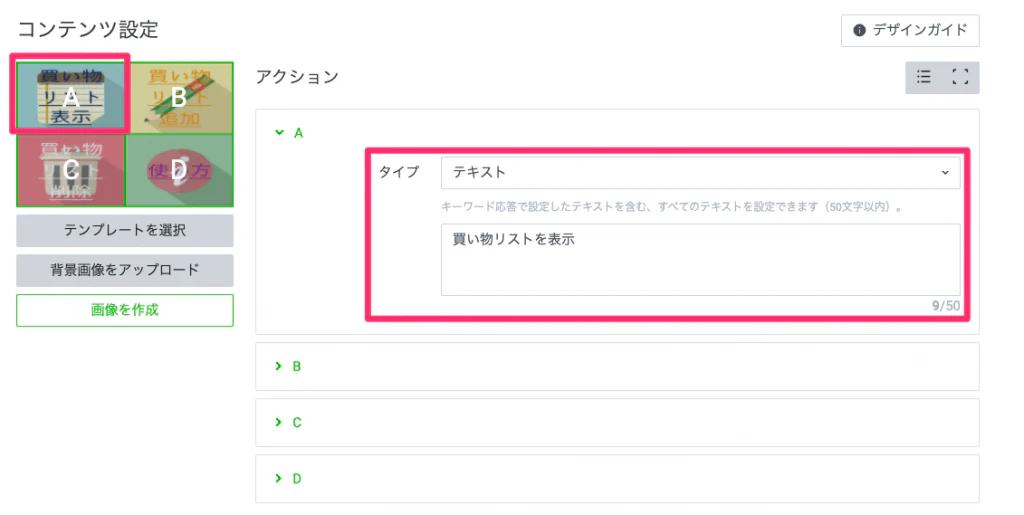This screenshot has height=515, width=1024.
Task: Expand the action D section
Action: coord(279,478)
